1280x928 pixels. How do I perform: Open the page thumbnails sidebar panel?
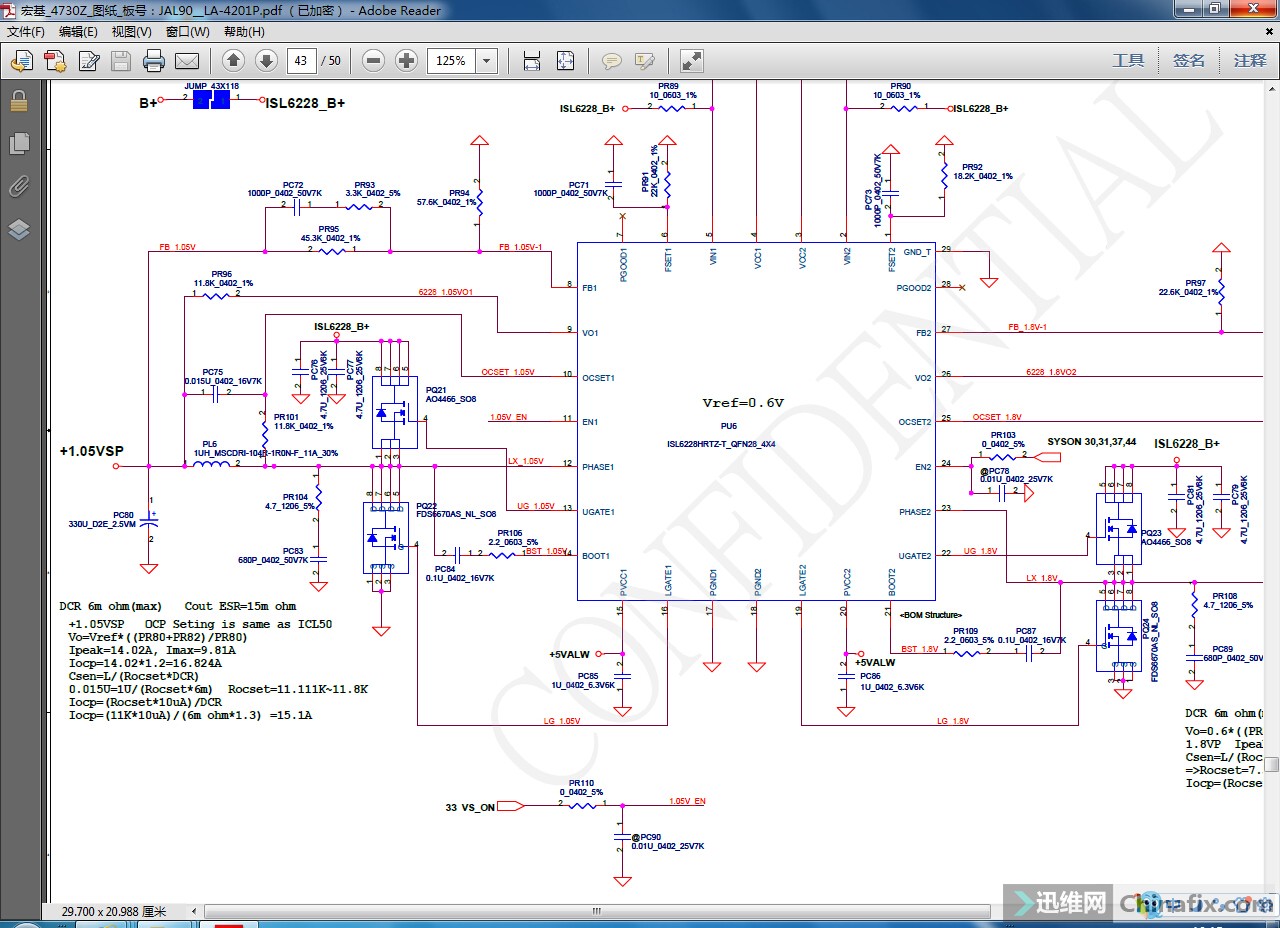tap(18, 144)
